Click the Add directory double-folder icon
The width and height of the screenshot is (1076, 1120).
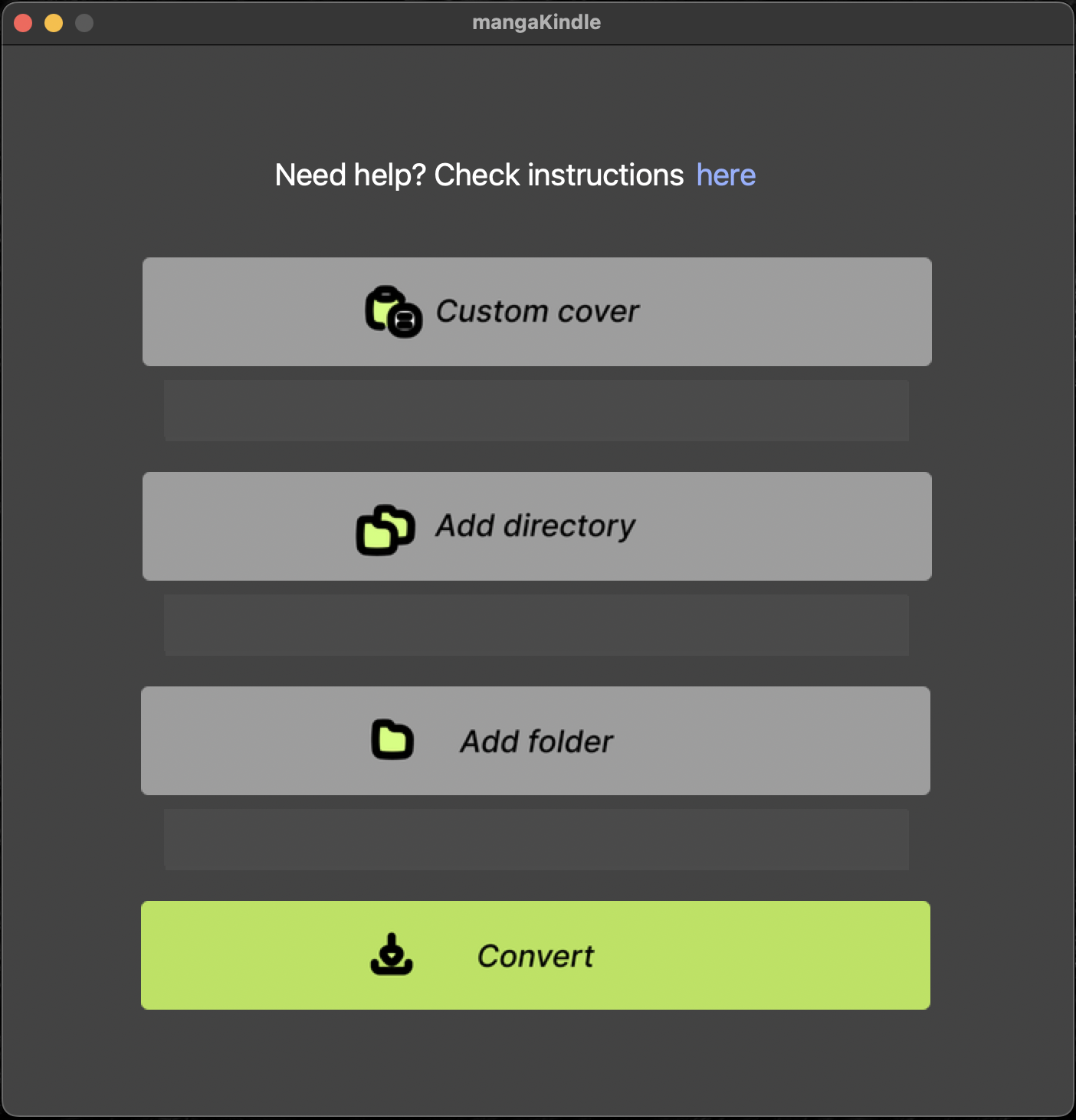point(385,529)
